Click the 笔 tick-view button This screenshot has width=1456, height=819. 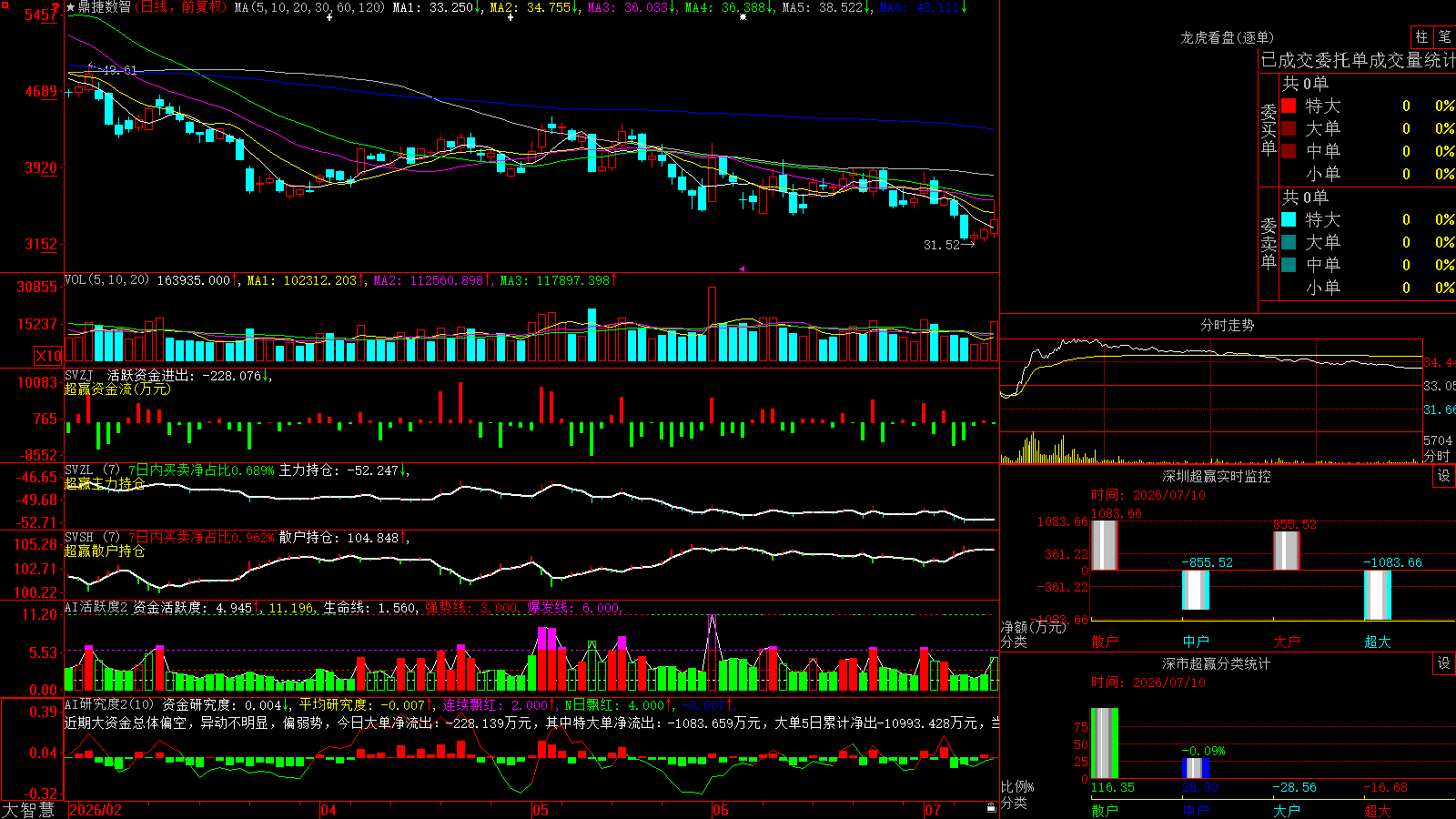1445,36
